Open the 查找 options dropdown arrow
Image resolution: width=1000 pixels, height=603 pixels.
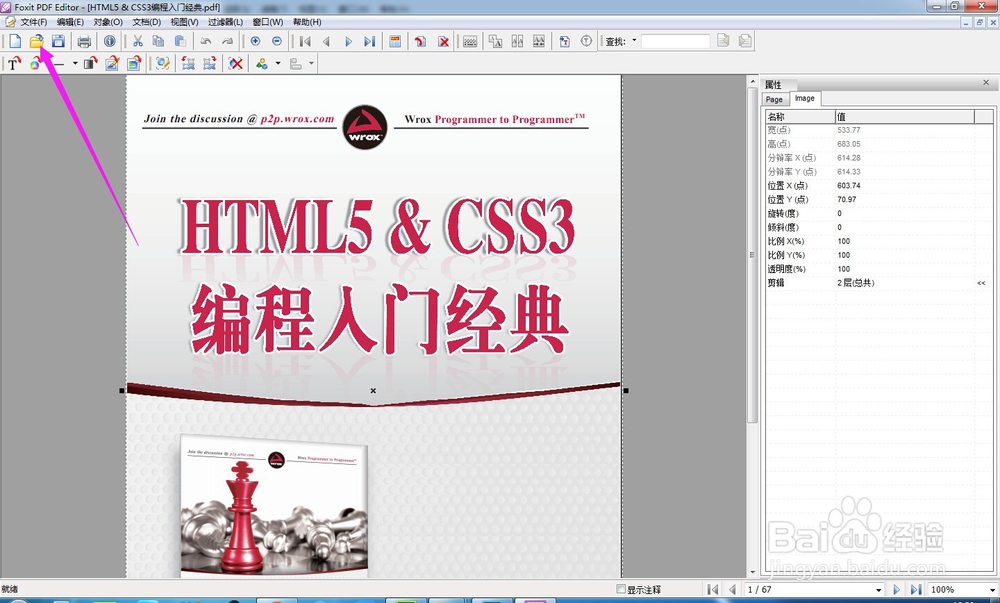click(x=634, y=40)
